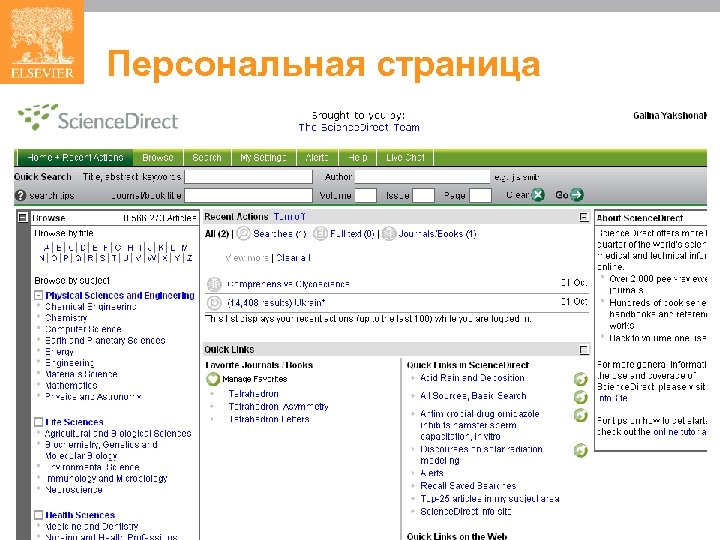Click the Clear all link
This screenshot has width=720, height=540.
293,258
